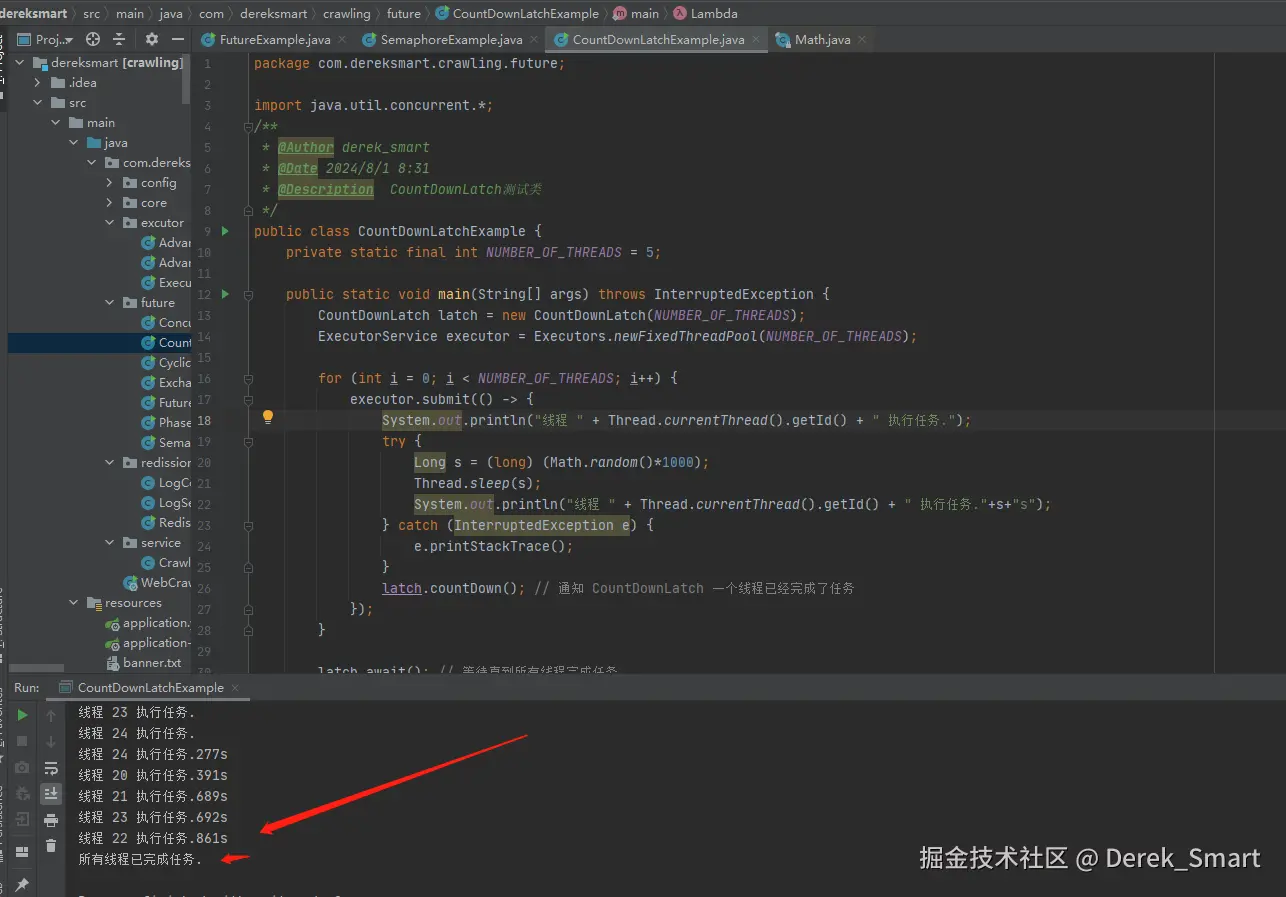Clear console output with the trash icon
Image resolution: width=1286 pixels, height=897 pixels.
click(x=51, y=846)
